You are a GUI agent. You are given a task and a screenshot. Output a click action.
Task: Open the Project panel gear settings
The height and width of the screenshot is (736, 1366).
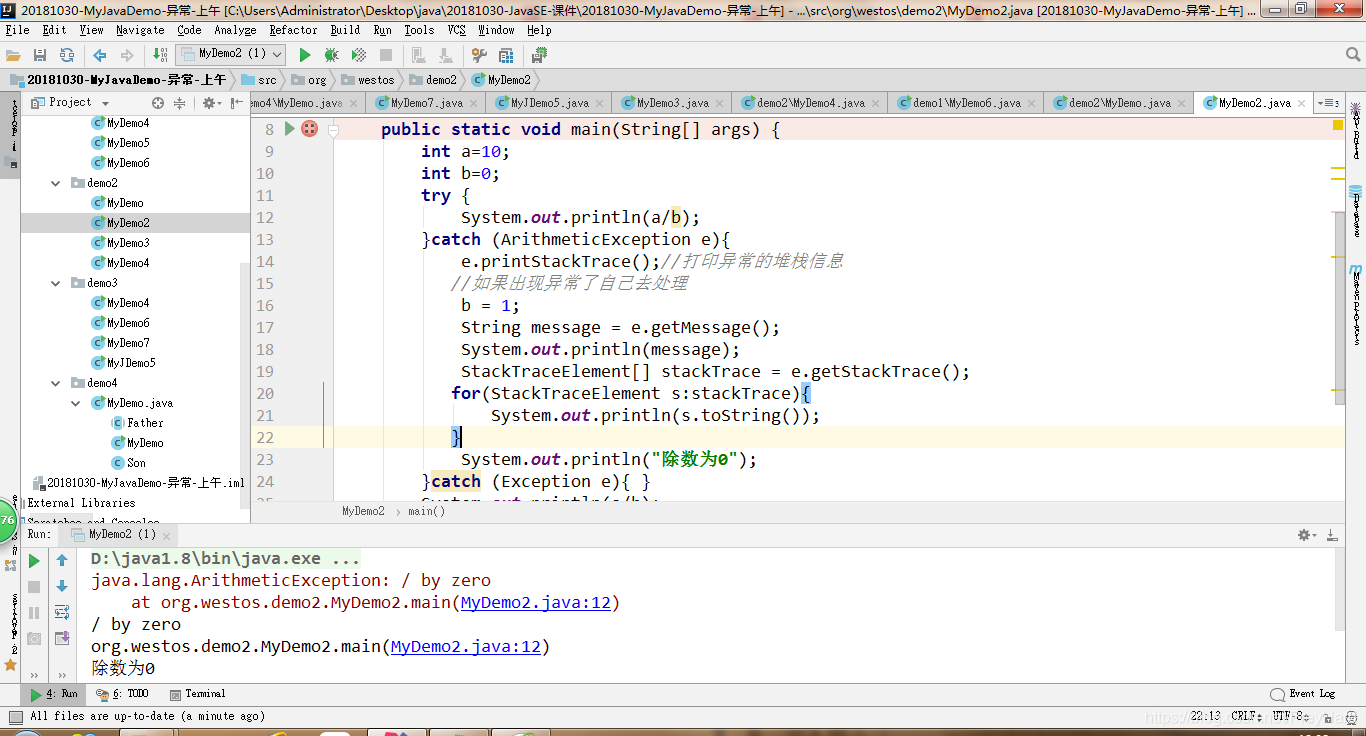click(x=211, y=103)
